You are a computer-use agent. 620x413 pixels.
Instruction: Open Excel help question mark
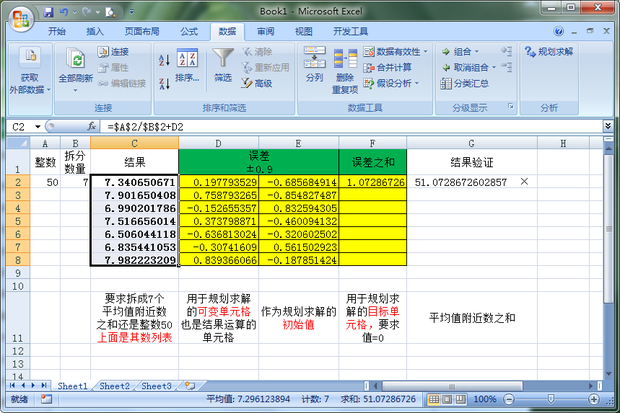(x=558, y=31)
